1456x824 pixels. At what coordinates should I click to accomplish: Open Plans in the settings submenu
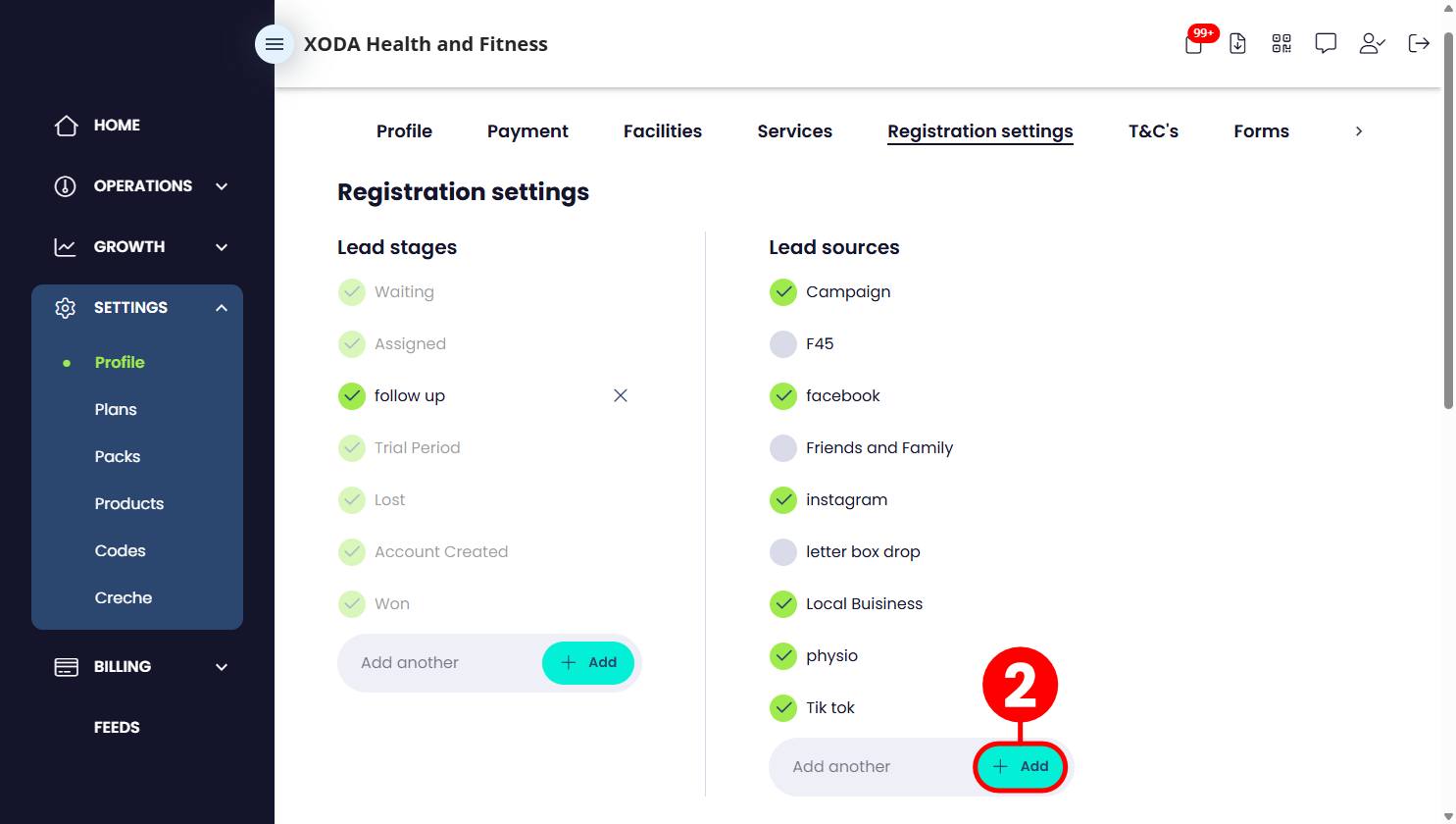(116, 410)
